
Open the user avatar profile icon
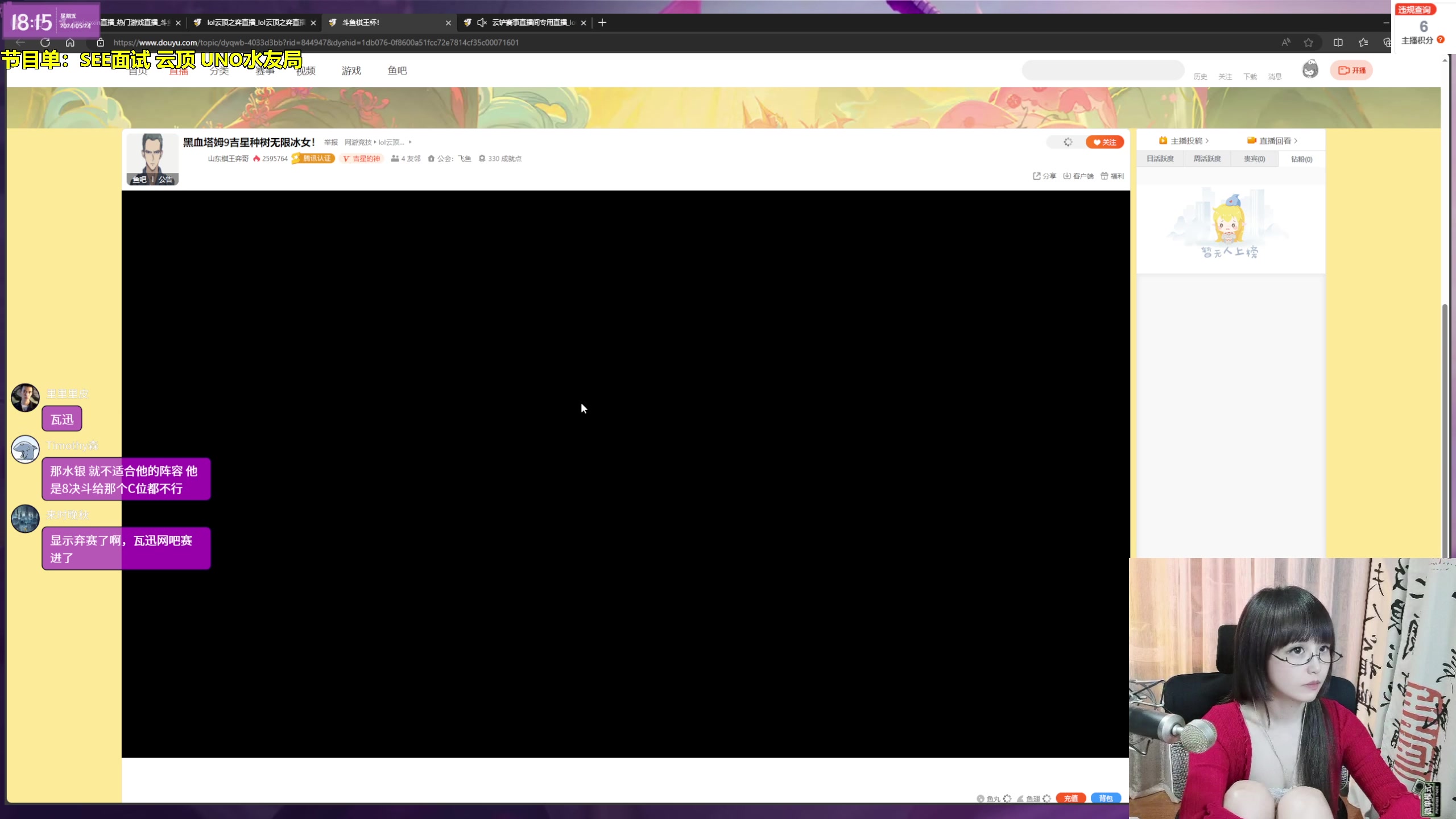click(x=1310, y=69)
